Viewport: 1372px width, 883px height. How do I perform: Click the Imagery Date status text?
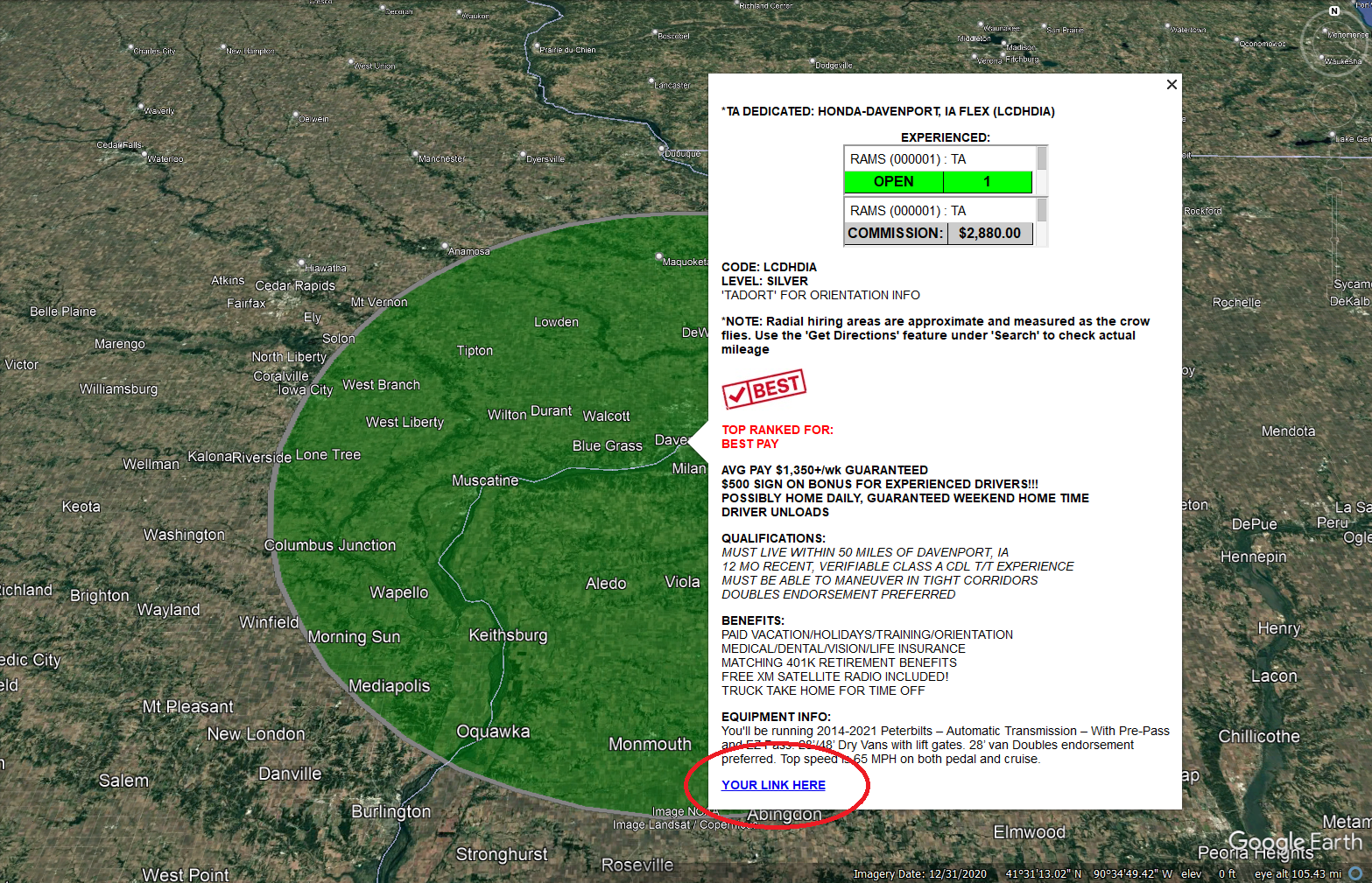pos(919,874)
